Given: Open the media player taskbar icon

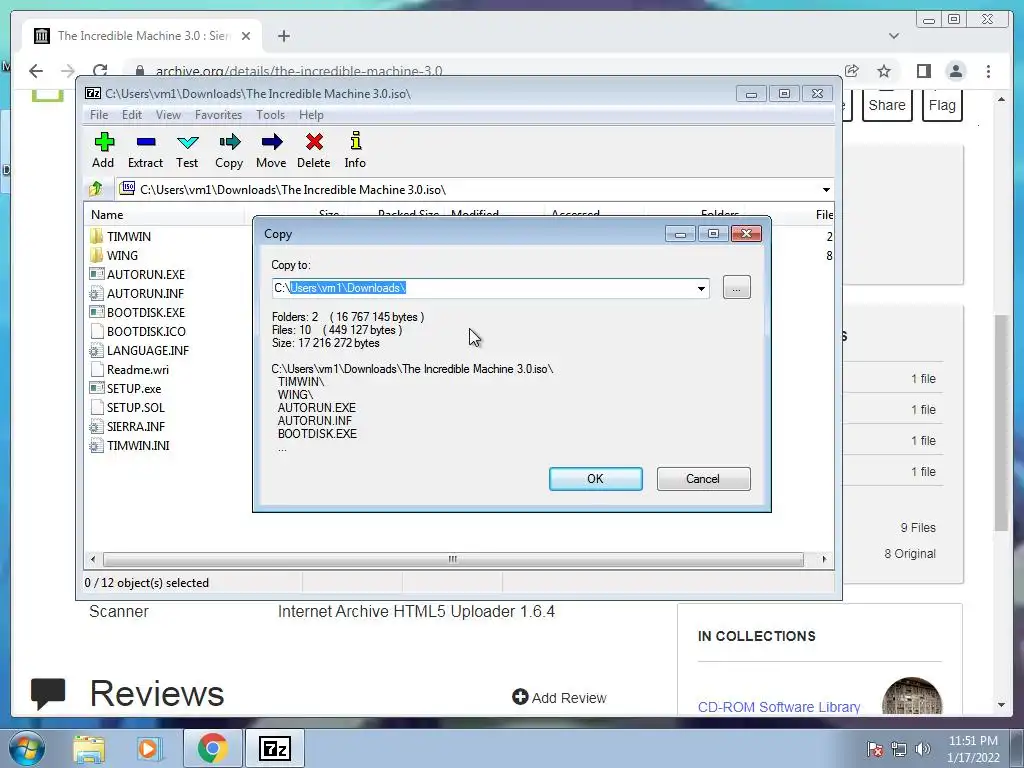Looking at the screenshot, I should coord(149,748).
